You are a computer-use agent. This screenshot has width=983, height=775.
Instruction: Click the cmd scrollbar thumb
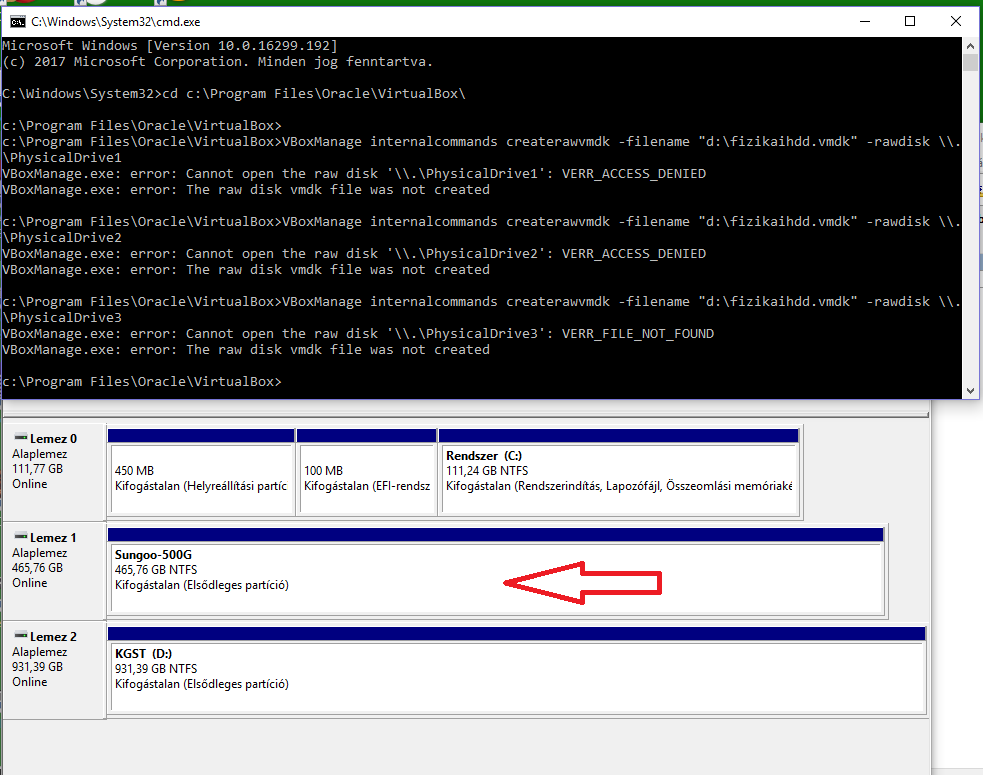(x=970, y=63)
